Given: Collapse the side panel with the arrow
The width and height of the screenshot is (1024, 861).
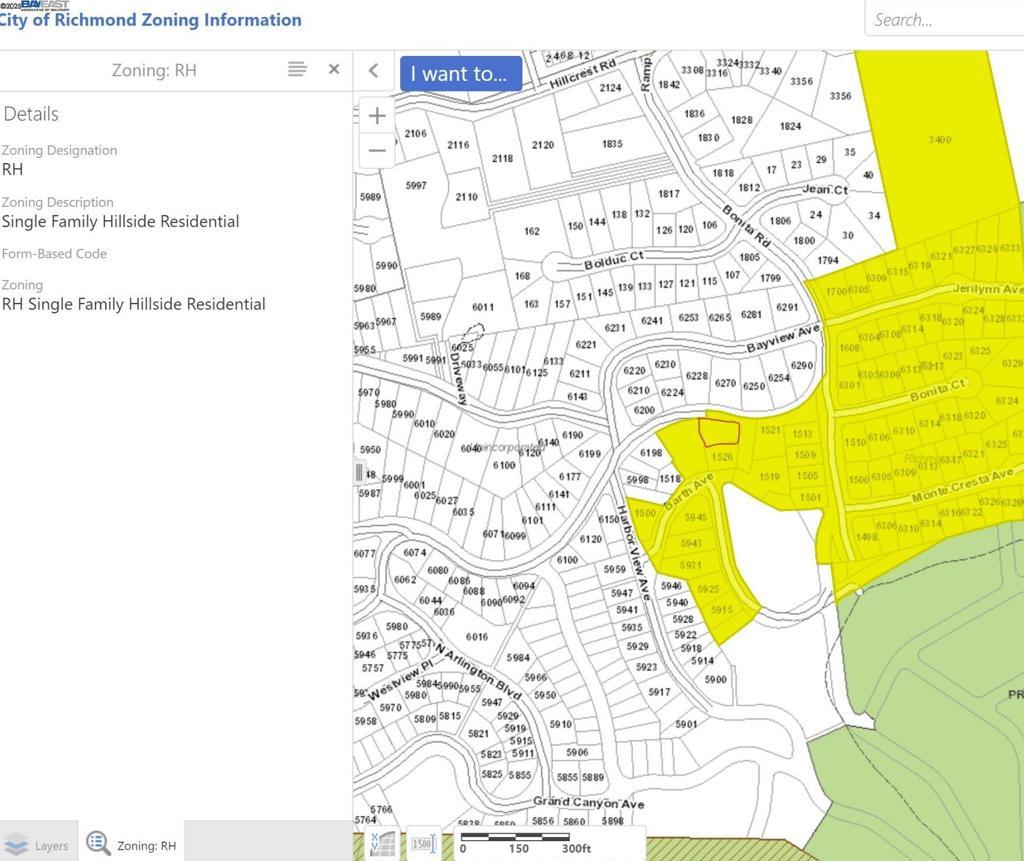Looking at the screenshot, I should (x=373, y=70).
